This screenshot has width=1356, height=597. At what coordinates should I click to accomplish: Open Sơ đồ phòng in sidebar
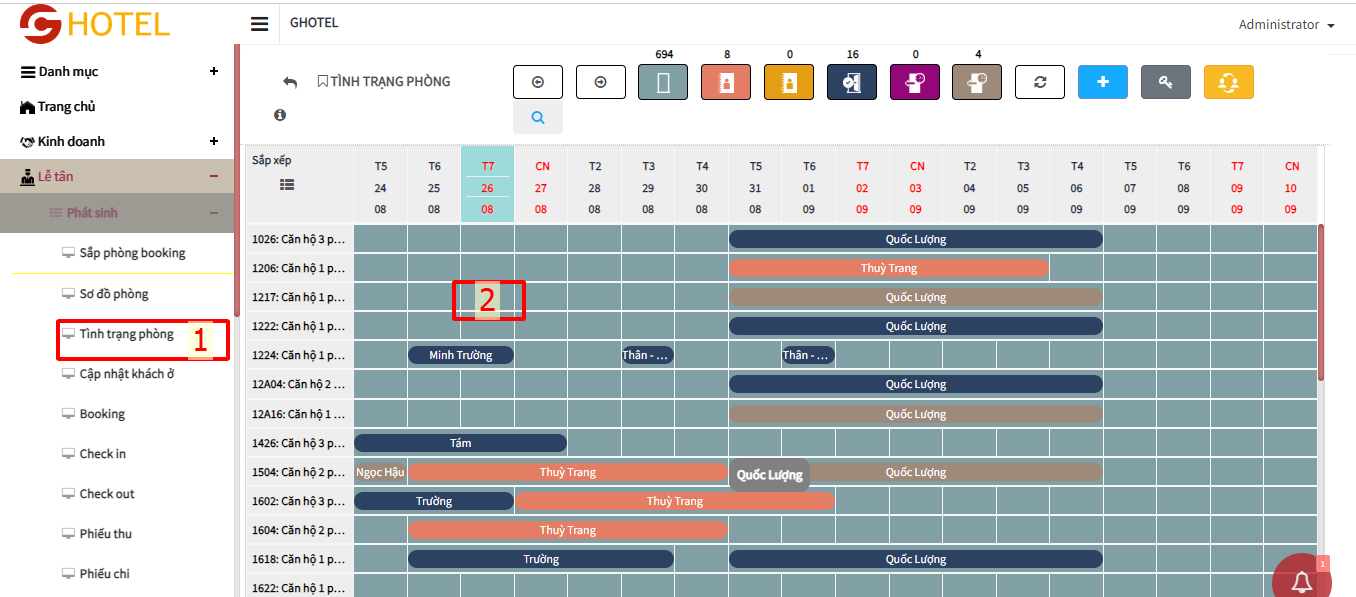pyautogui.click(x=114, y=294)
